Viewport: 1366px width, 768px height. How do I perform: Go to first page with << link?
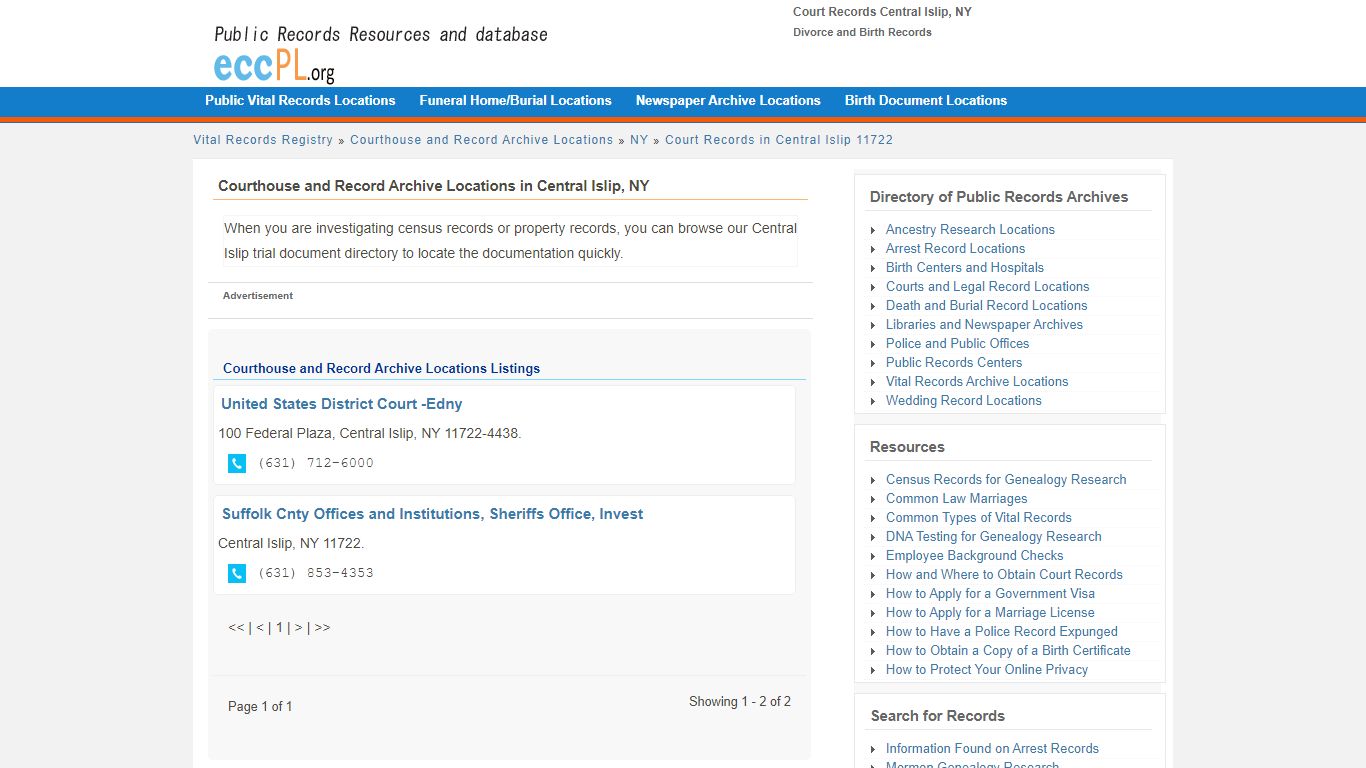coord(236,628)
